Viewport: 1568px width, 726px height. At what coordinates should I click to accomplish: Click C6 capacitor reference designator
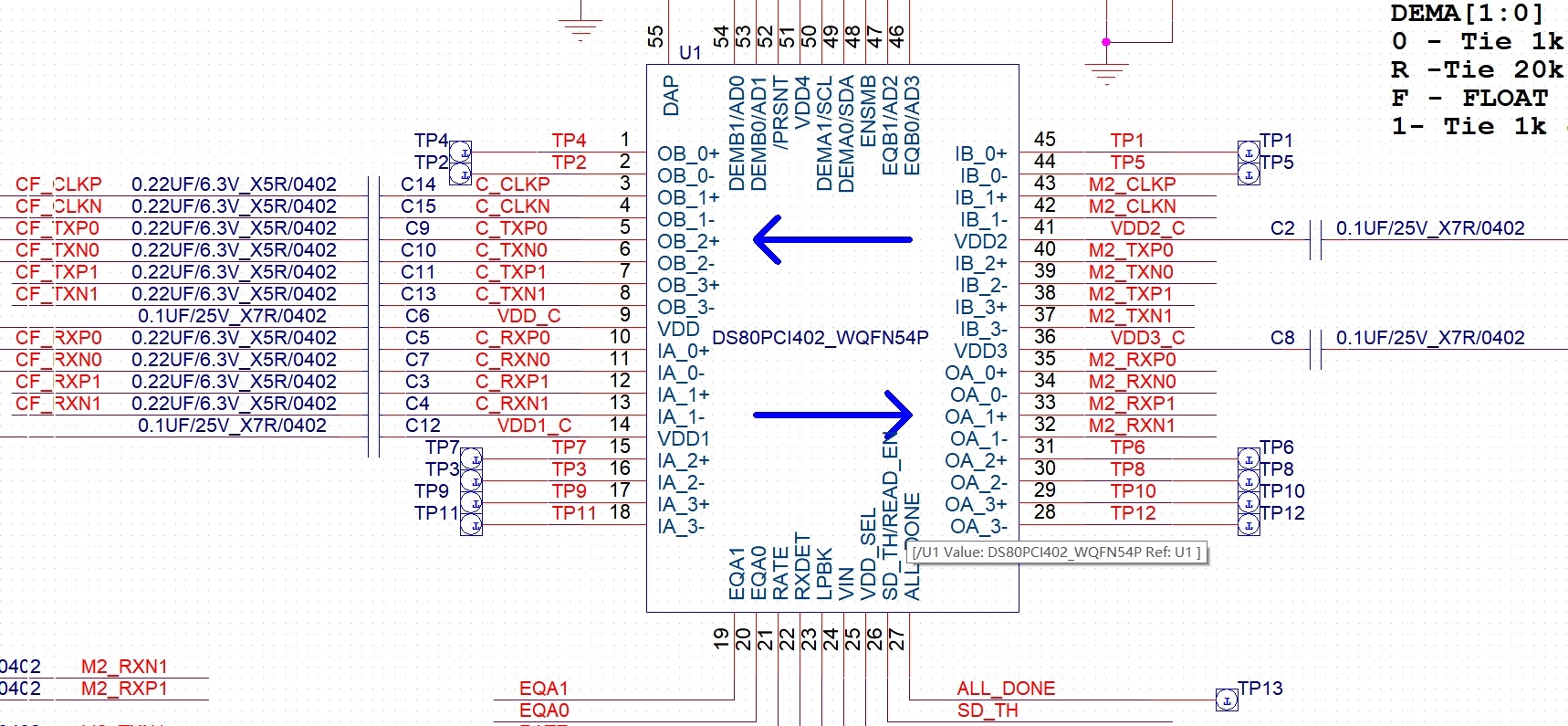417,316
